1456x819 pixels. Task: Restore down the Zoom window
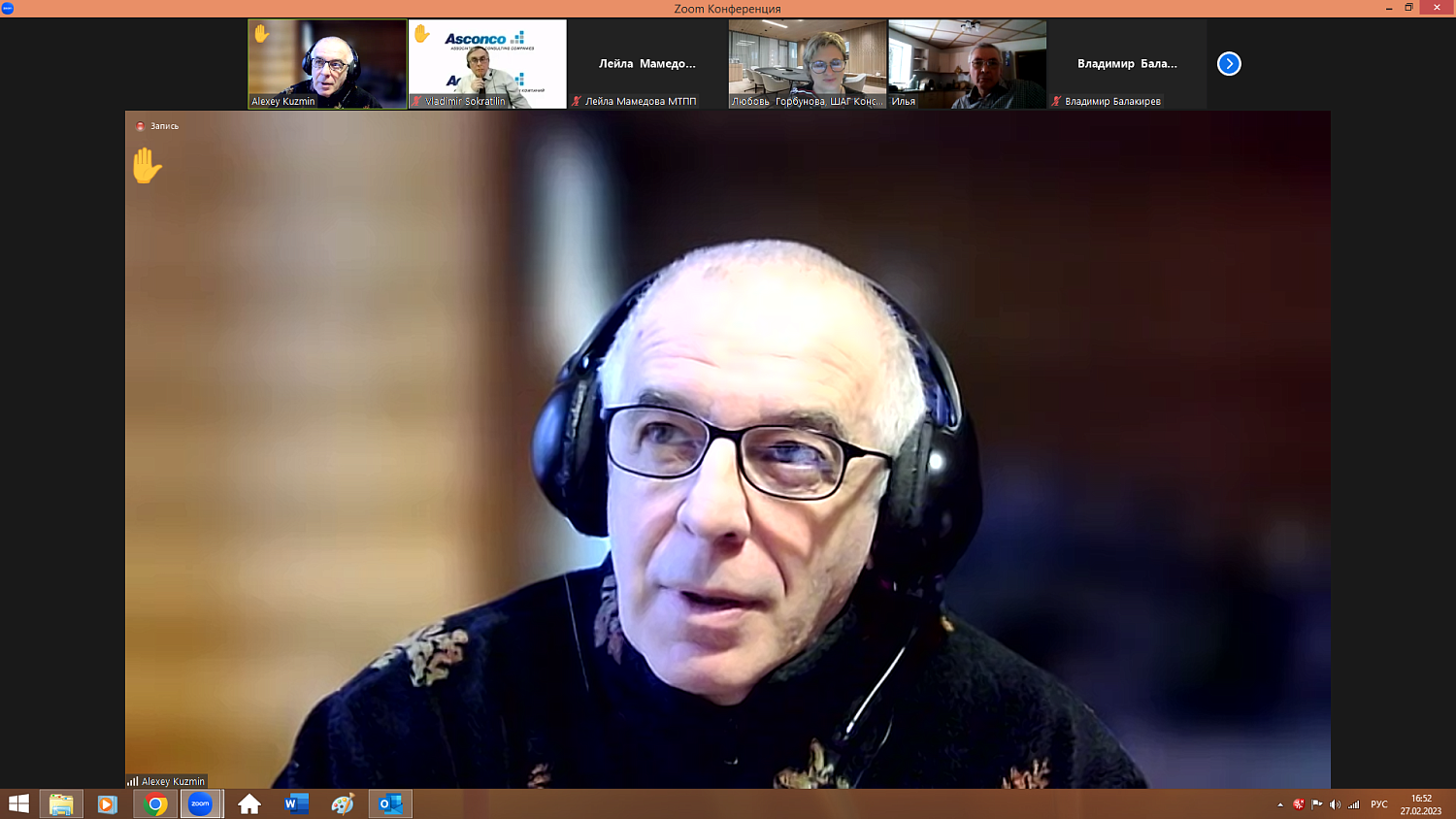[x=1409, y=8]
